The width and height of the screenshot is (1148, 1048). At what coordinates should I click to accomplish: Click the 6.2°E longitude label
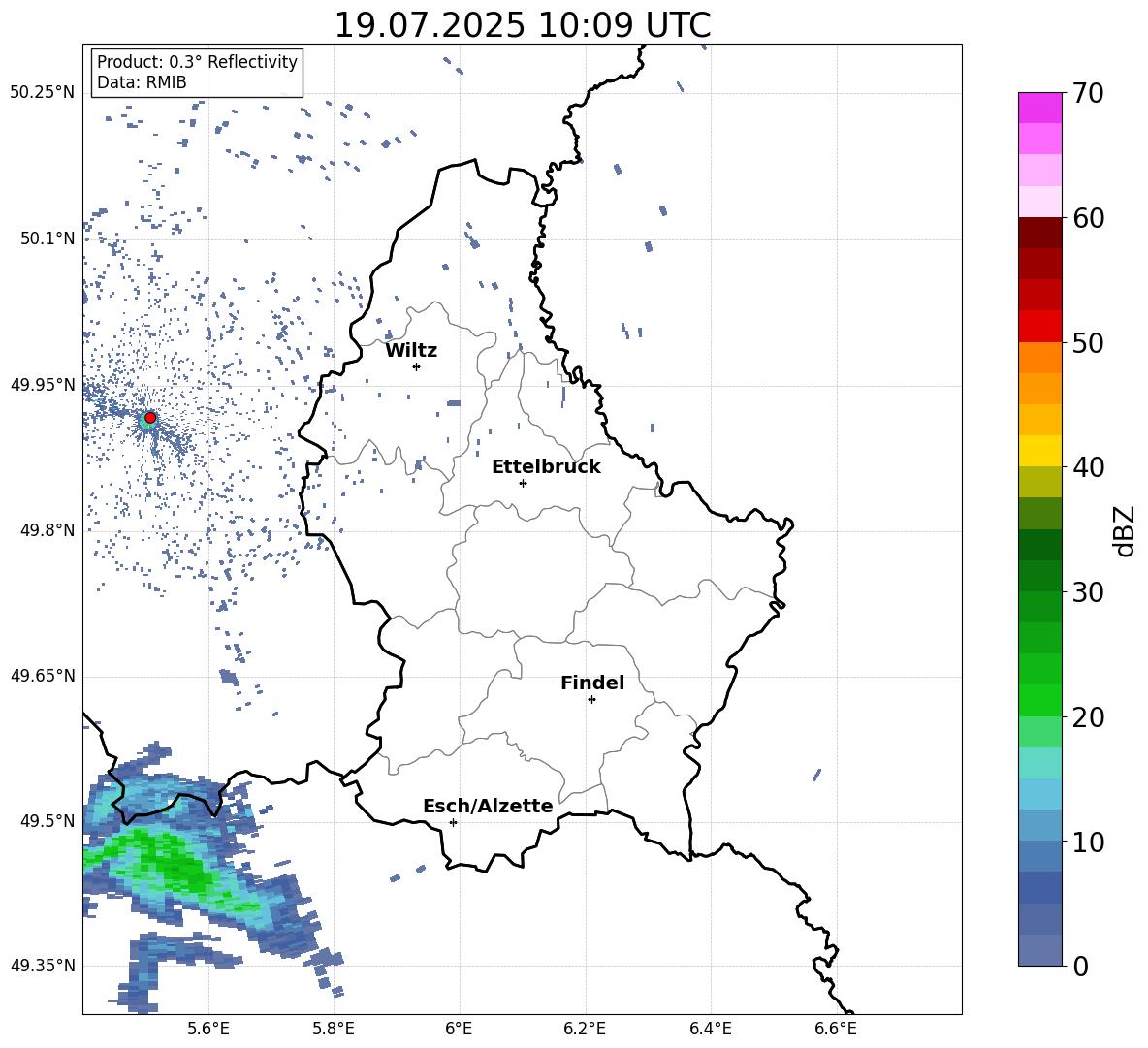(585, 1029)
